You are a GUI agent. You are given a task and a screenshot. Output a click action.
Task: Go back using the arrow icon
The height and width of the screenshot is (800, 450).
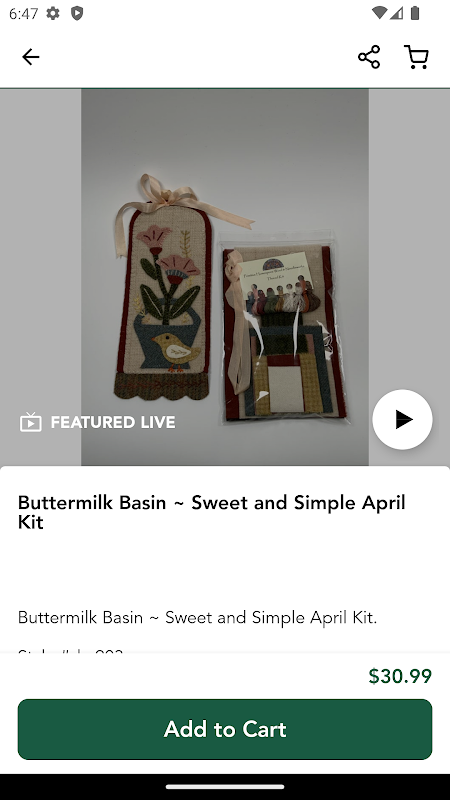tap(31, 57)
